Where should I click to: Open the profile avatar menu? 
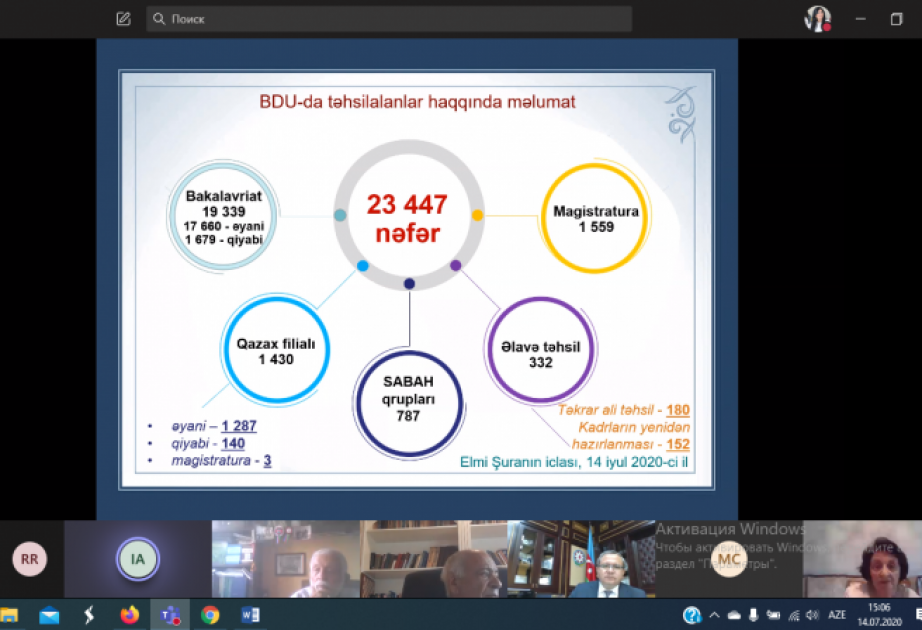[817, 19]
